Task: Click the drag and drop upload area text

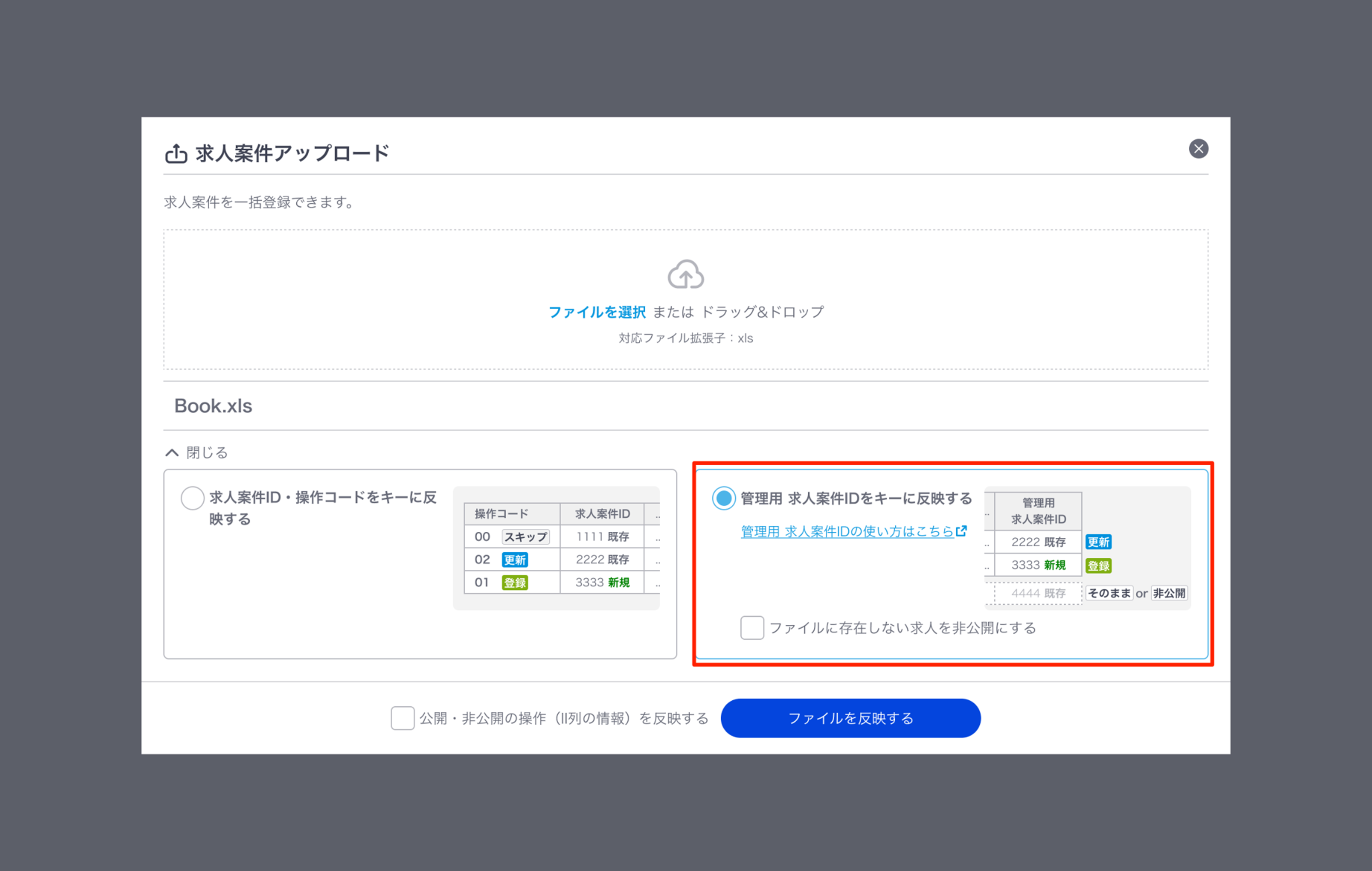Action: [762, 312]
